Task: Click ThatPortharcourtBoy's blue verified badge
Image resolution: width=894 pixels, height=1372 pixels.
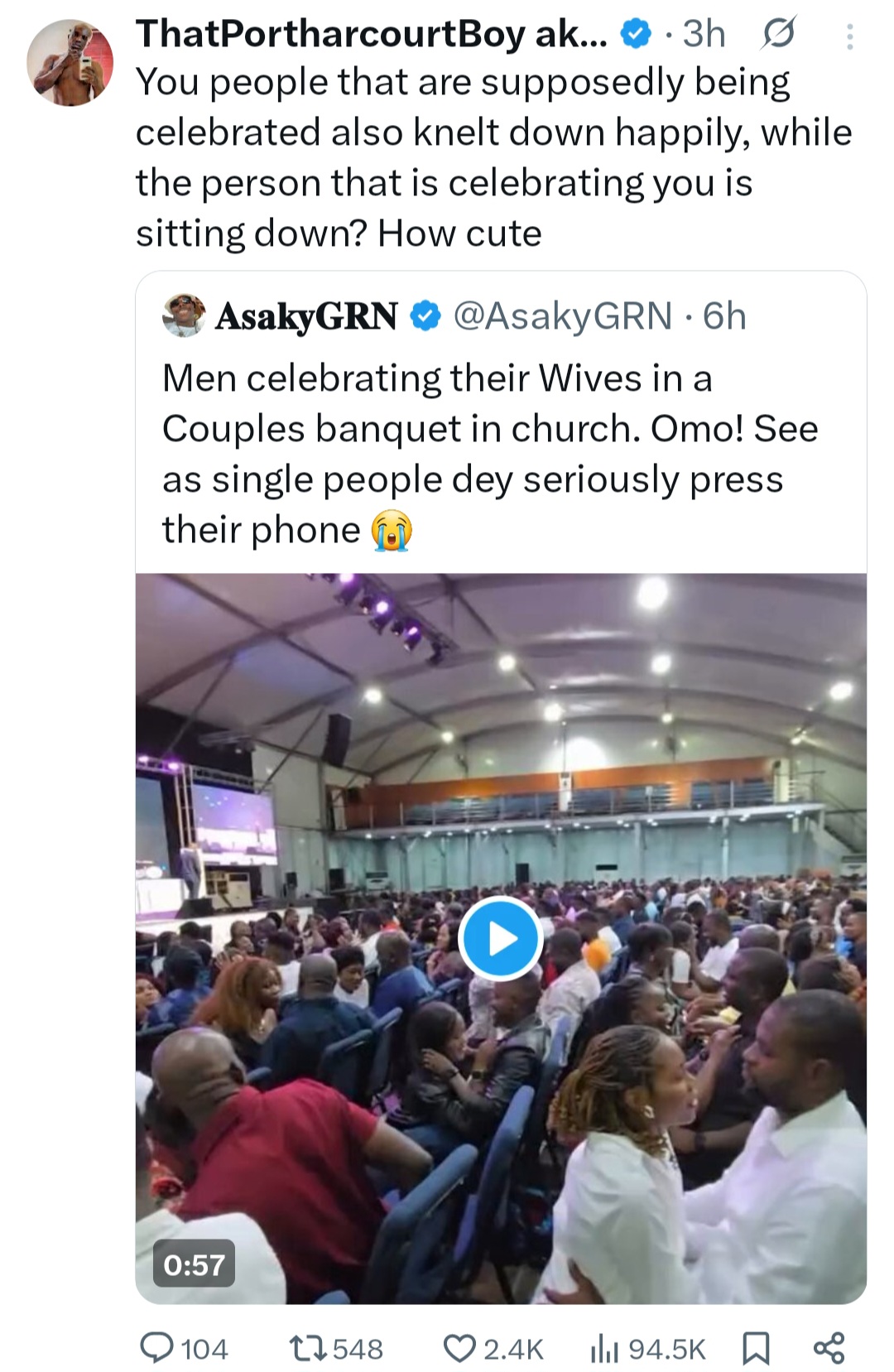Action: click(636, 35)
